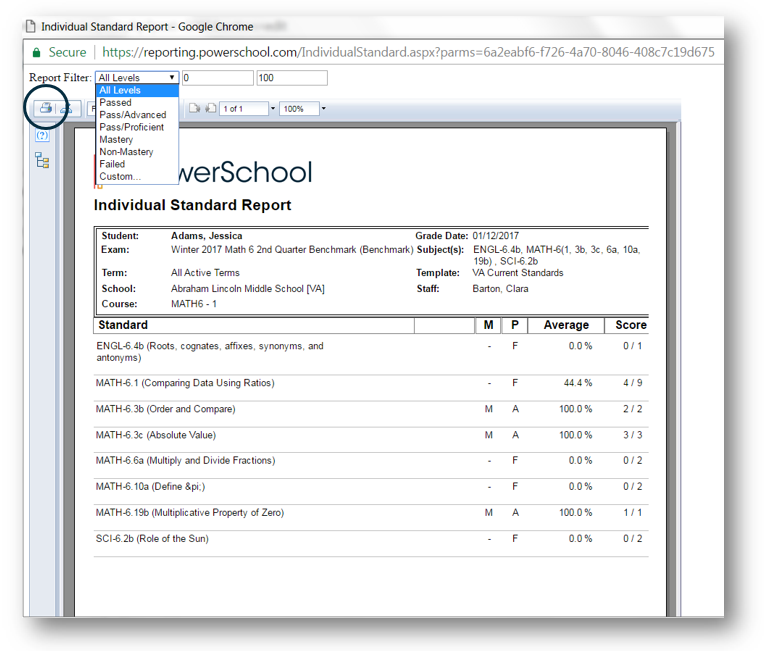Screen dimensions: 764x651
Task: Click the minimum value field showing 0
Action: tap(218, 77)
